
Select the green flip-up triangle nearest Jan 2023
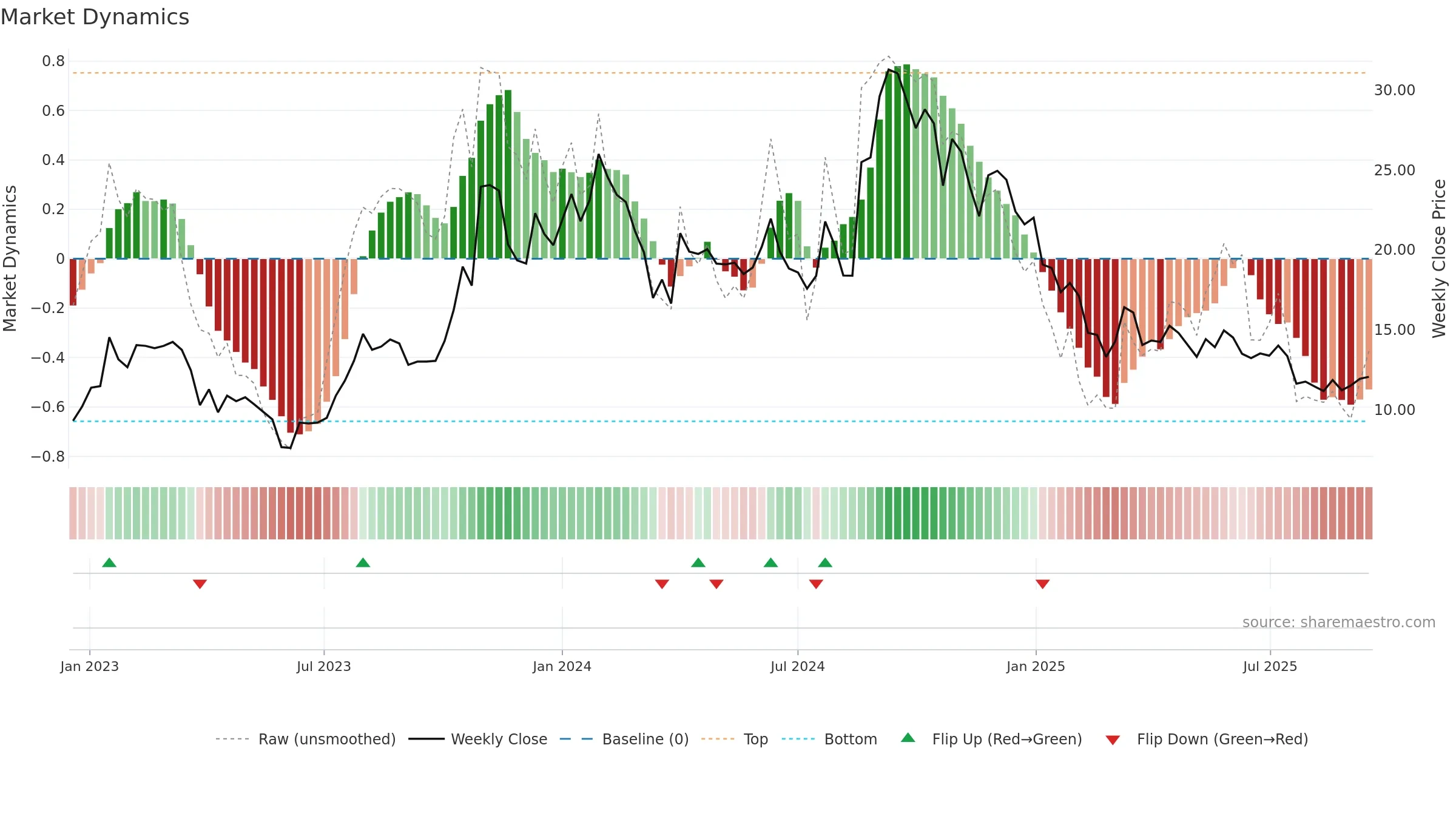(x=109, y=562)
